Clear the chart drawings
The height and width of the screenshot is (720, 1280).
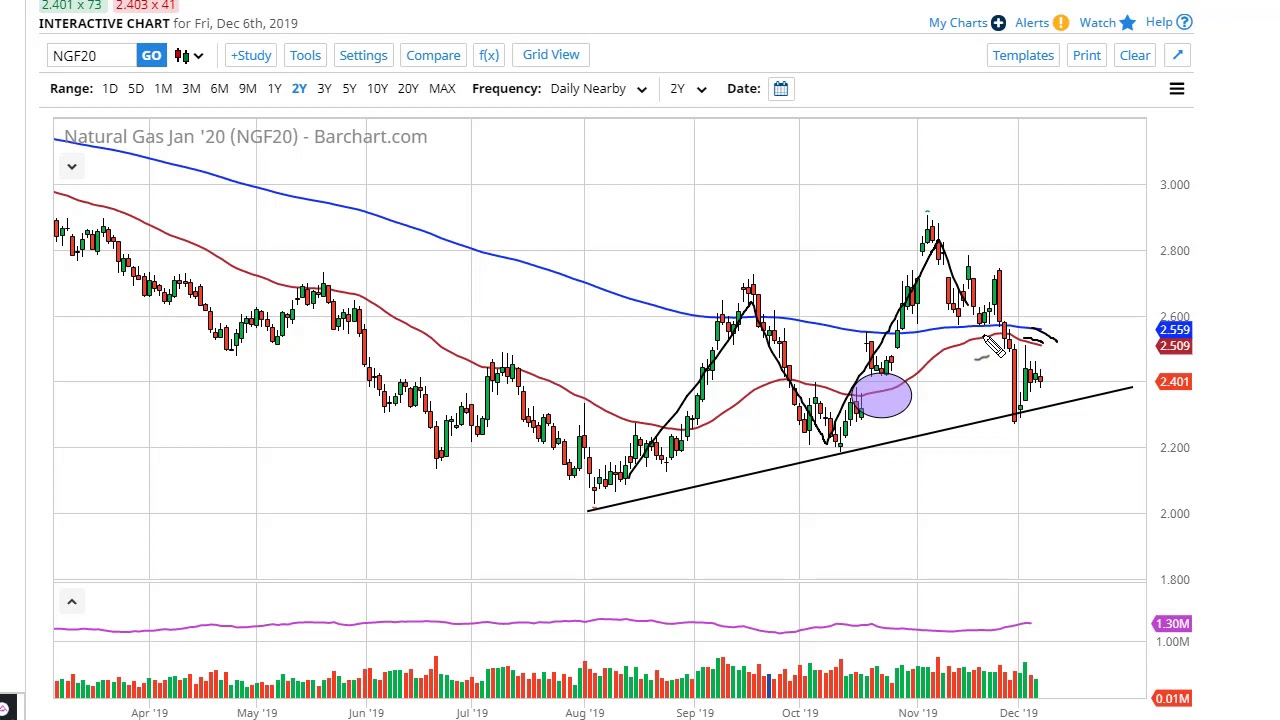tap(1135, 55)
